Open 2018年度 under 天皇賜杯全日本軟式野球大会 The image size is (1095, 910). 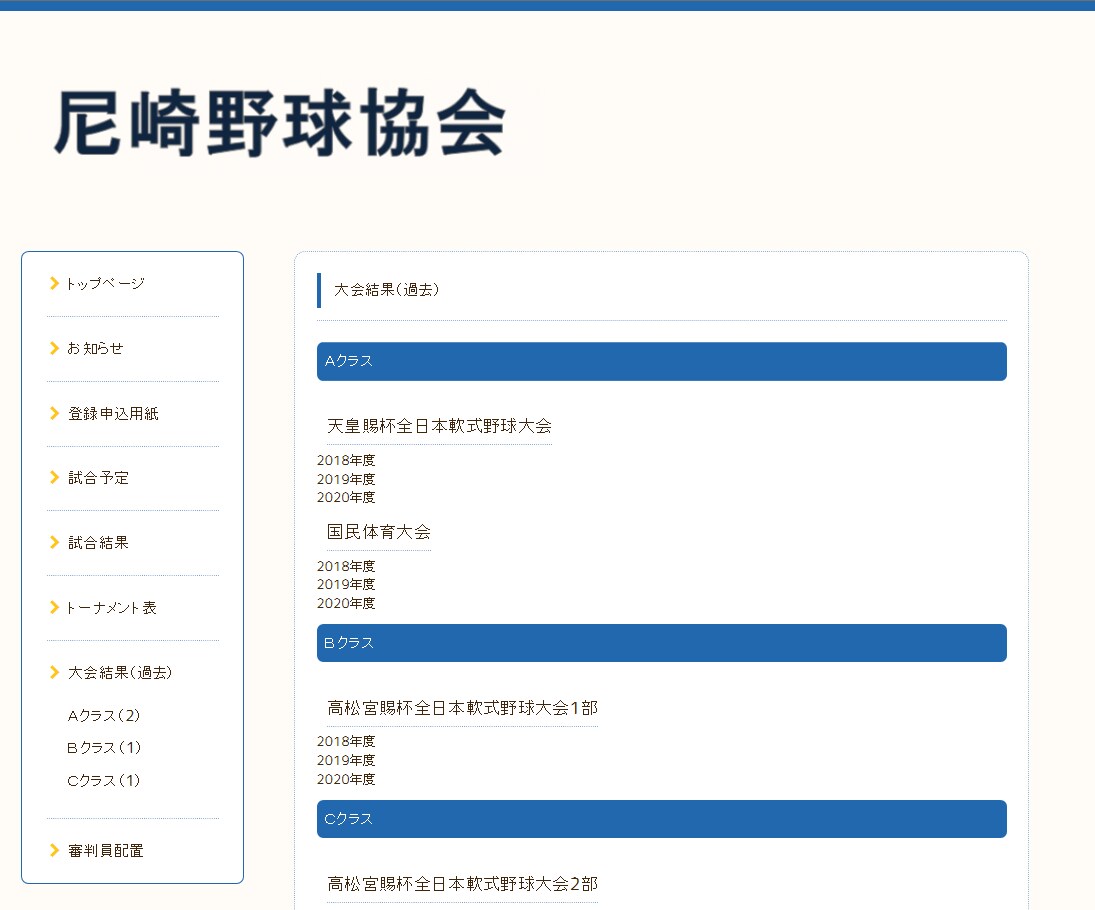346,460
